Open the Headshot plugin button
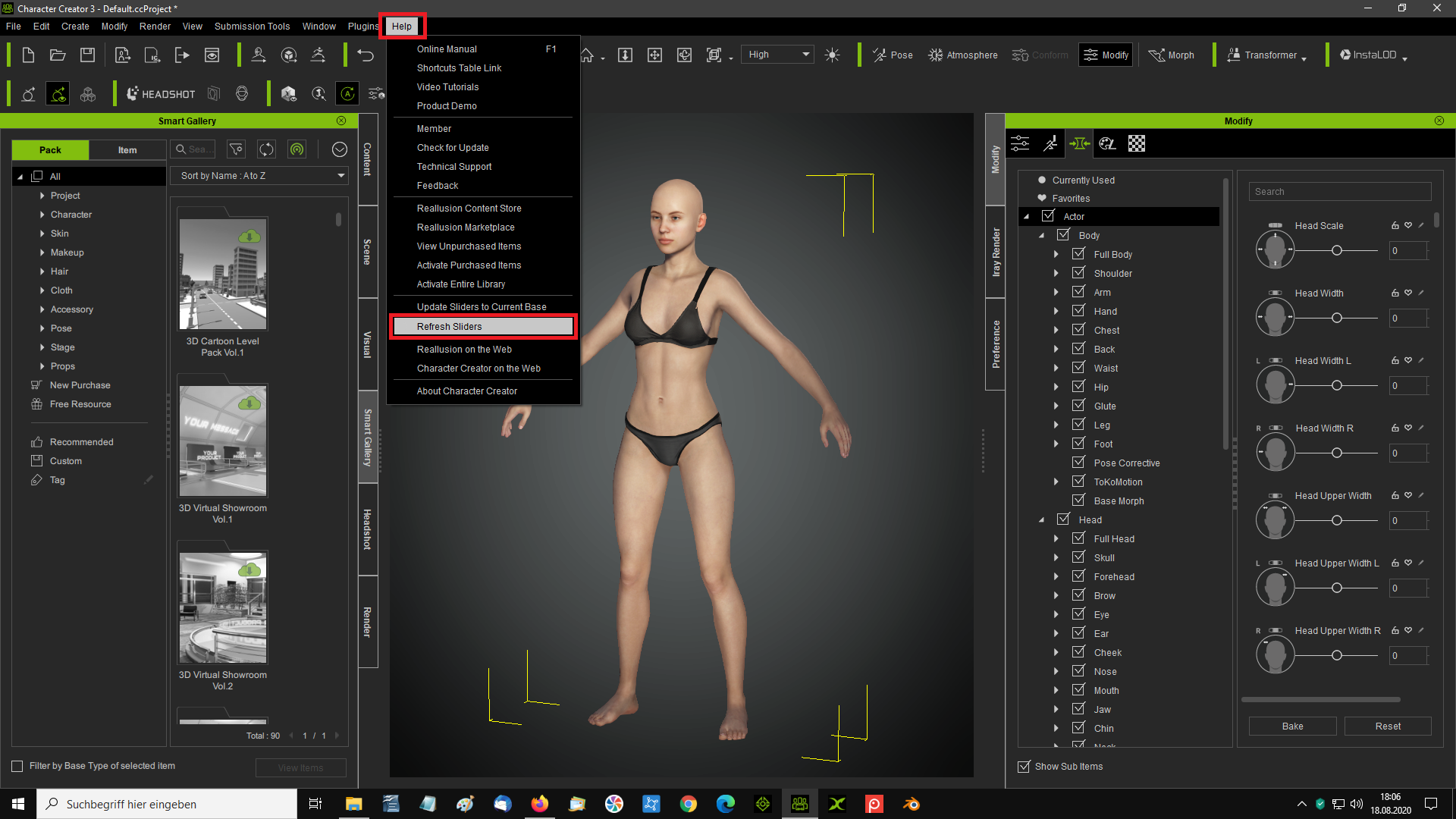 161,94
